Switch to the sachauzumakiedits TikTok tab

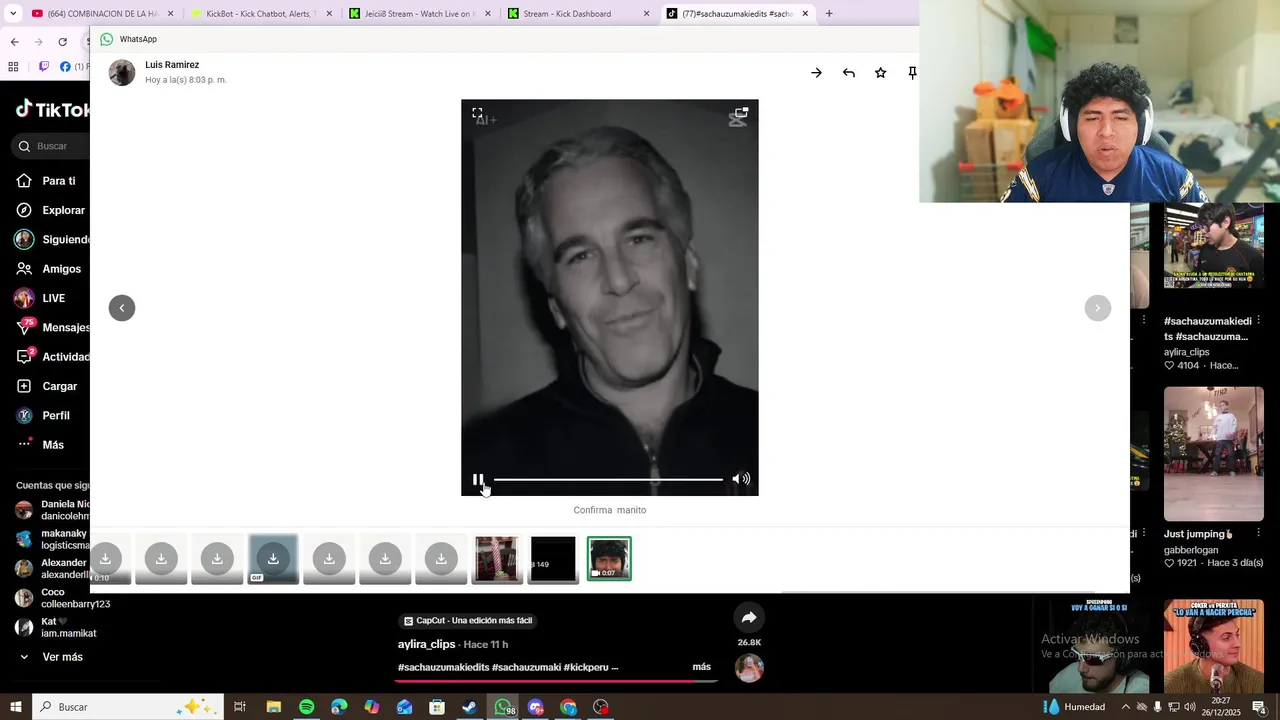(x=736, y=14)
